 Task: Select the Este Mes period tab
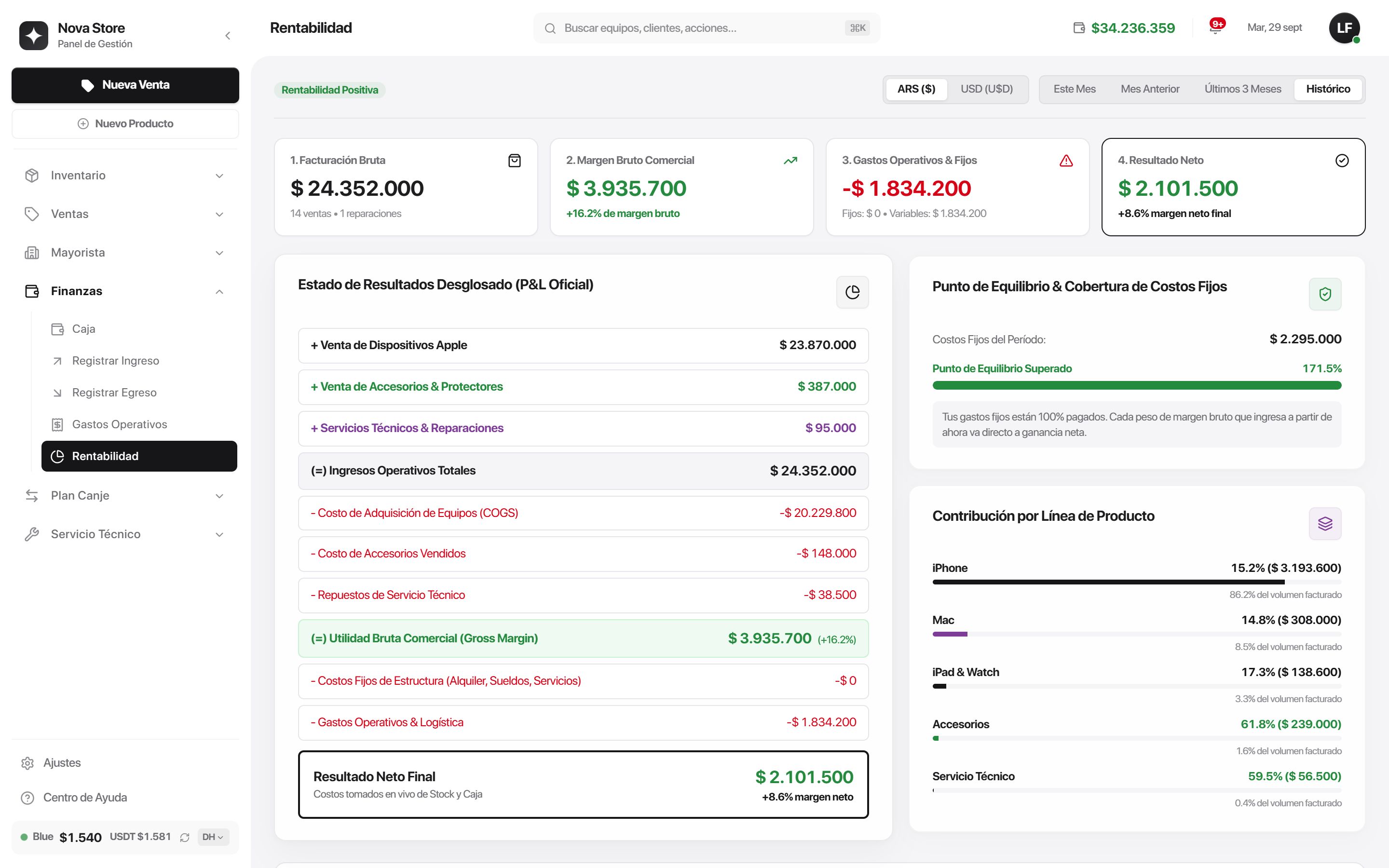[1075, 89]
